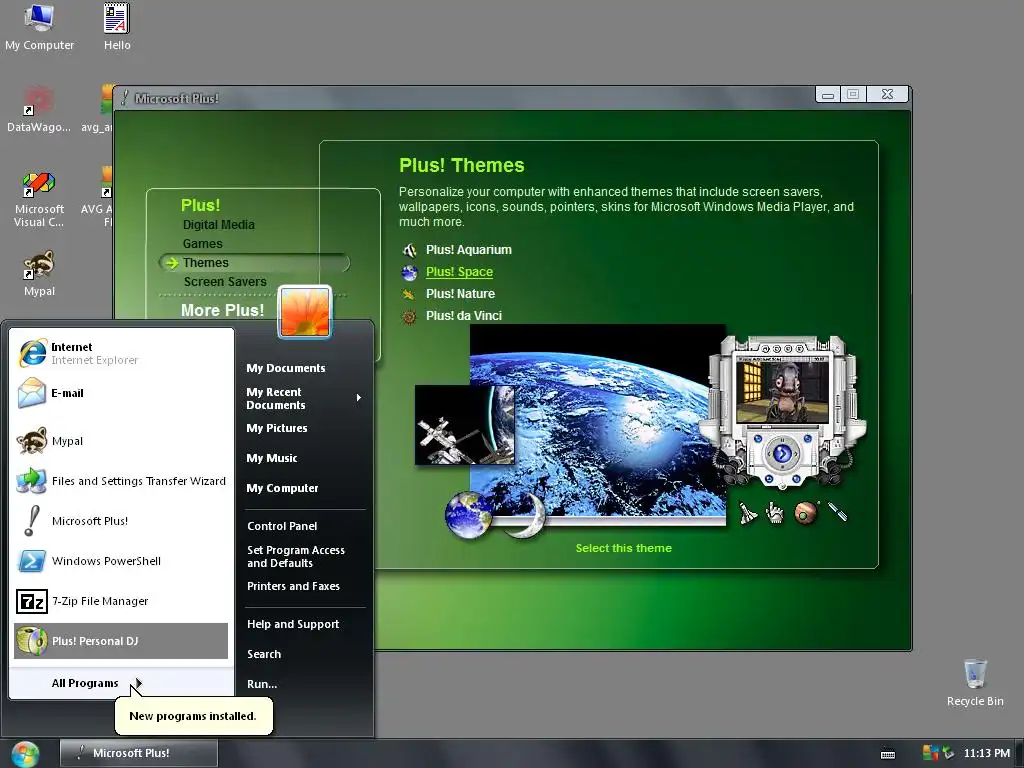Viewport: 1024px width, 768px height.
Task: Select Digital Media in Plus! menu
Action: coord(219,225)
